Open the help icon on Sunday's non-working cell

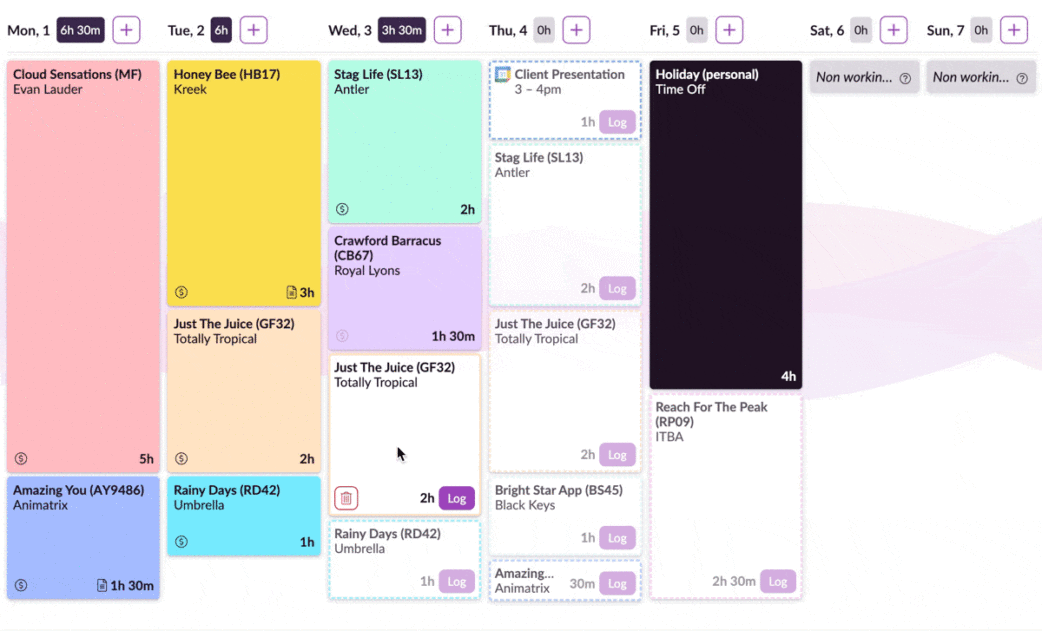(1021, 77)
